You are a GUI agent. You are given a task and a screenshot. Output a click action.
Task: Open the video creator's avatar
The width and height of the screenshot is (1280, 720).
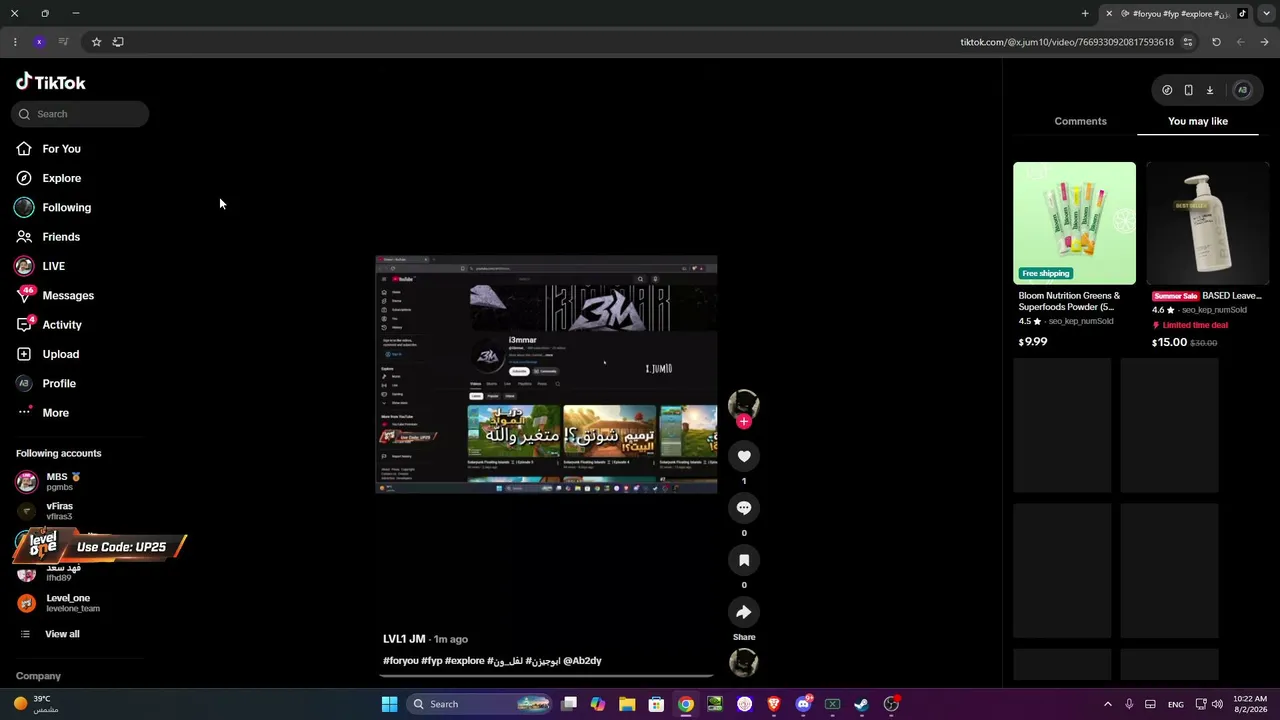tap(743, 404)
